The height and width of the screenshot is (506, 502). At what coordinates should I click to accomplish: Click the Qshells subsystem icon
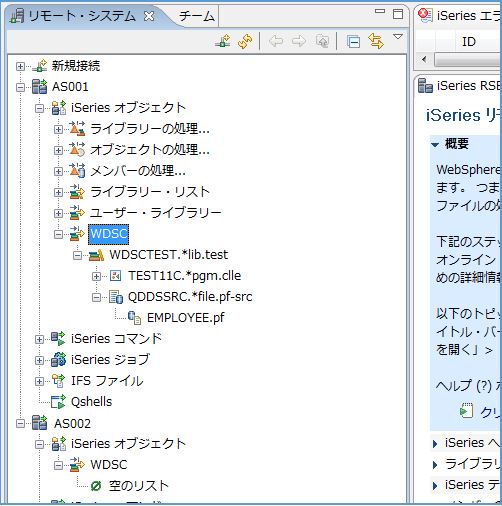(x=58, y=402)
